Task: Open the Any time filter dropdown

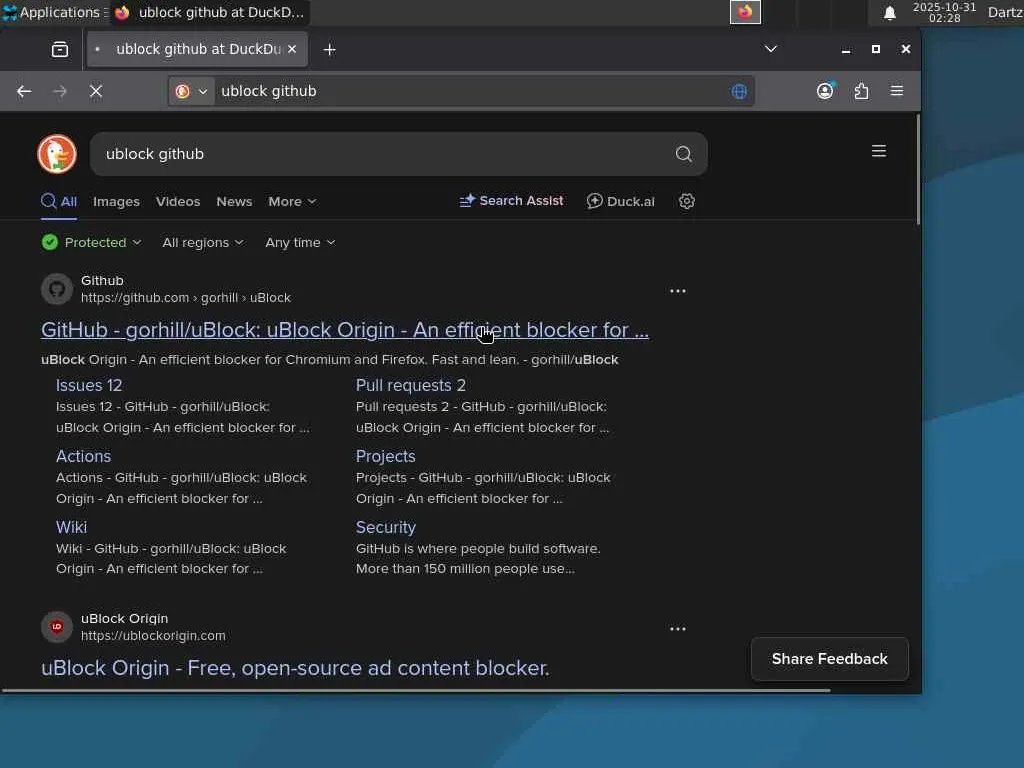Action: (x=300, y=242)
